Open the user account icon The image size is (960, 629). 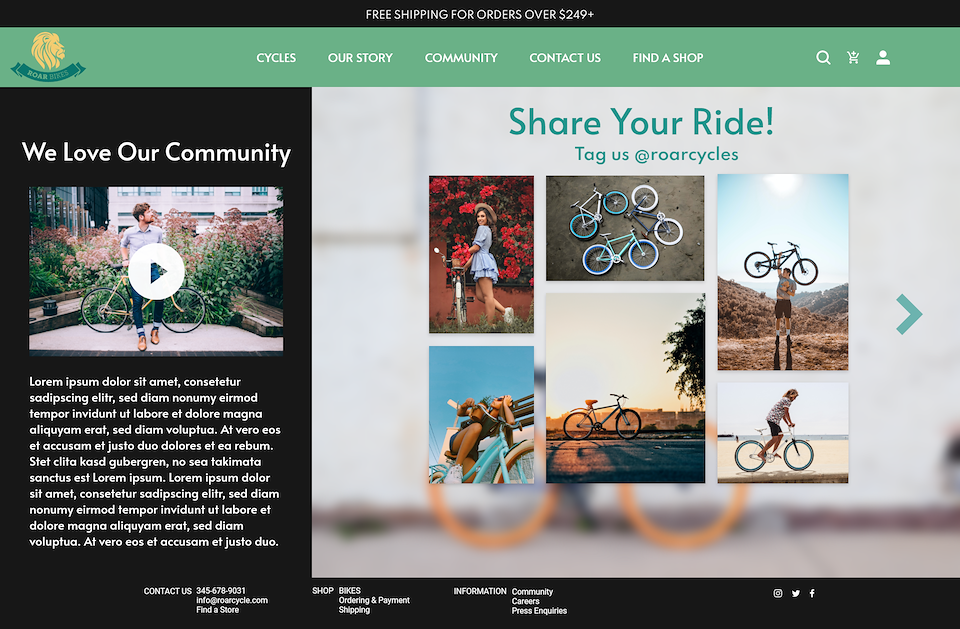point(883,58)
